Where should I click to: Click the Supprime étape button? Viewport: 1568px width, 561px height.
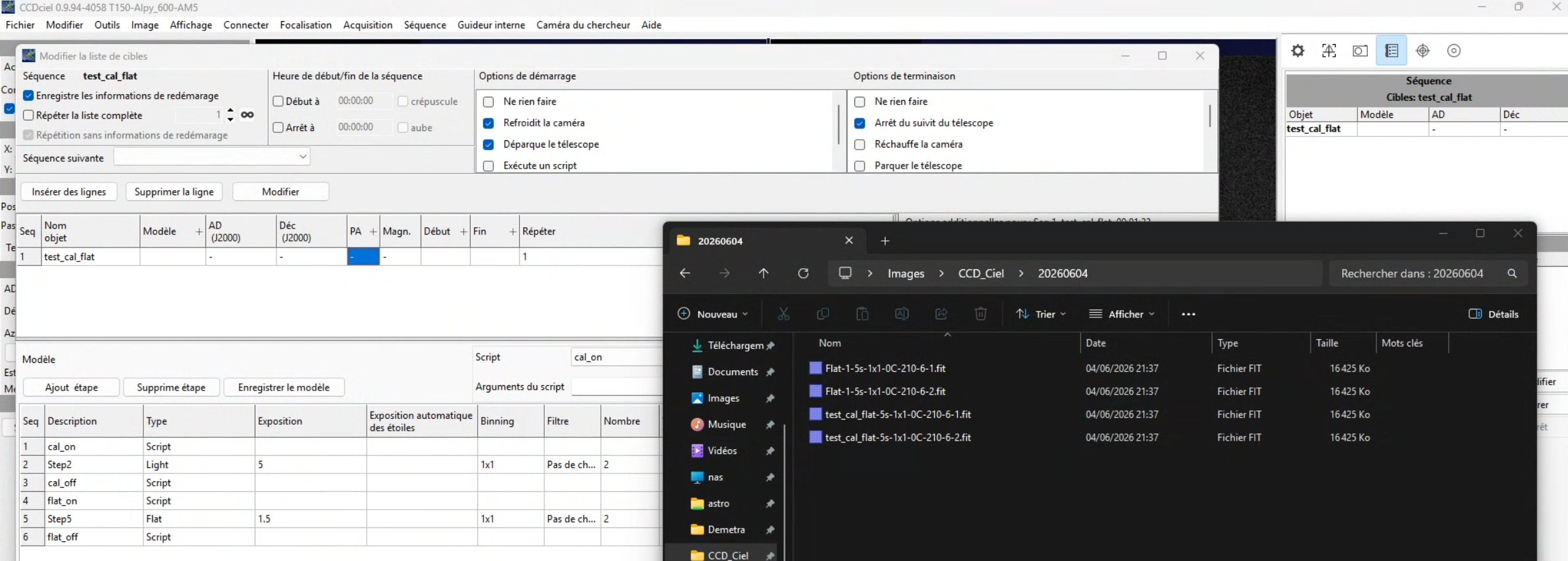171,387
